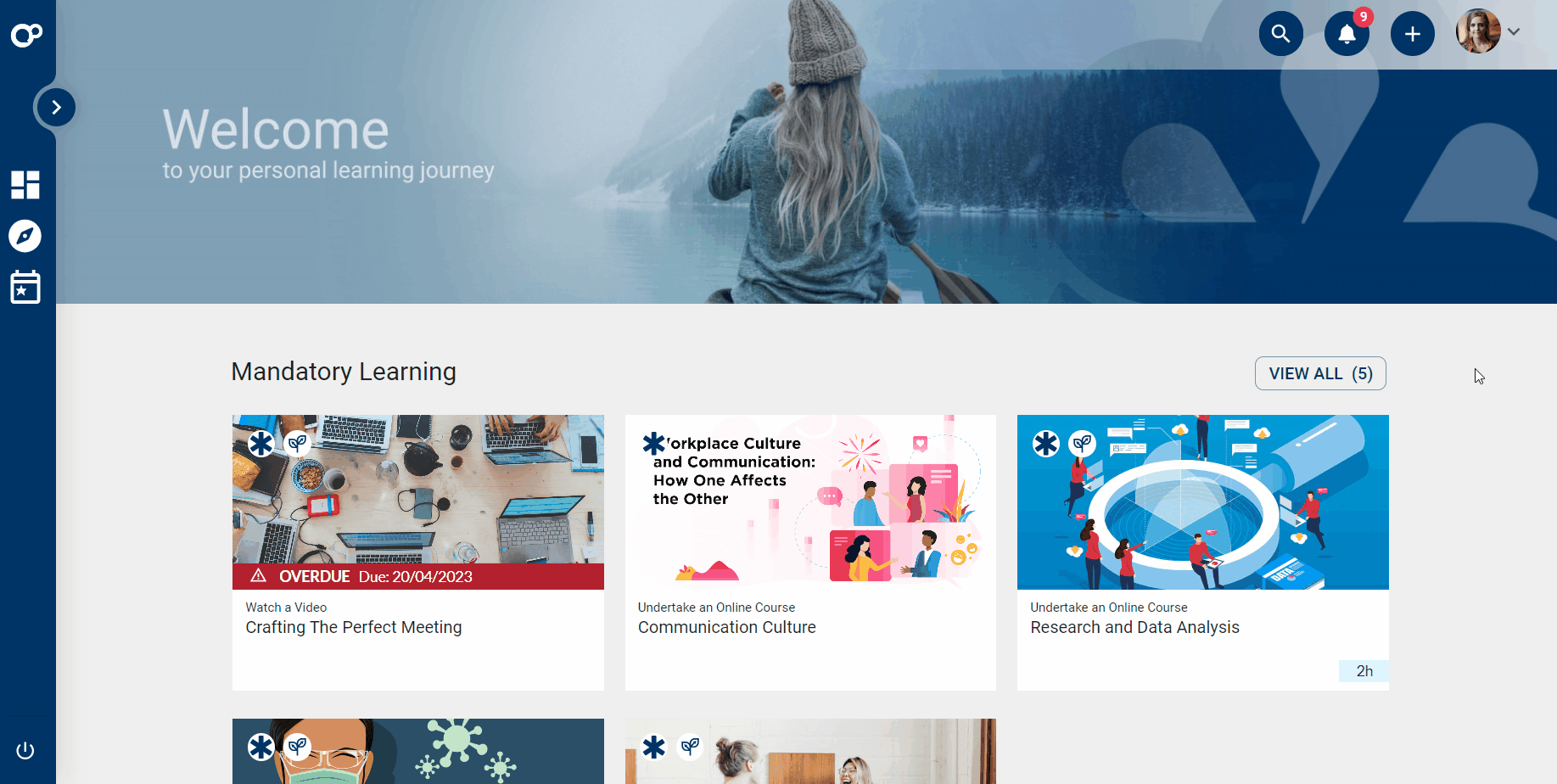This screenshot has height=784, width=1557.
Task: Select the Research and Data Analysis thumbnail
Action: pyautogui.click(x=1202, y=502)
